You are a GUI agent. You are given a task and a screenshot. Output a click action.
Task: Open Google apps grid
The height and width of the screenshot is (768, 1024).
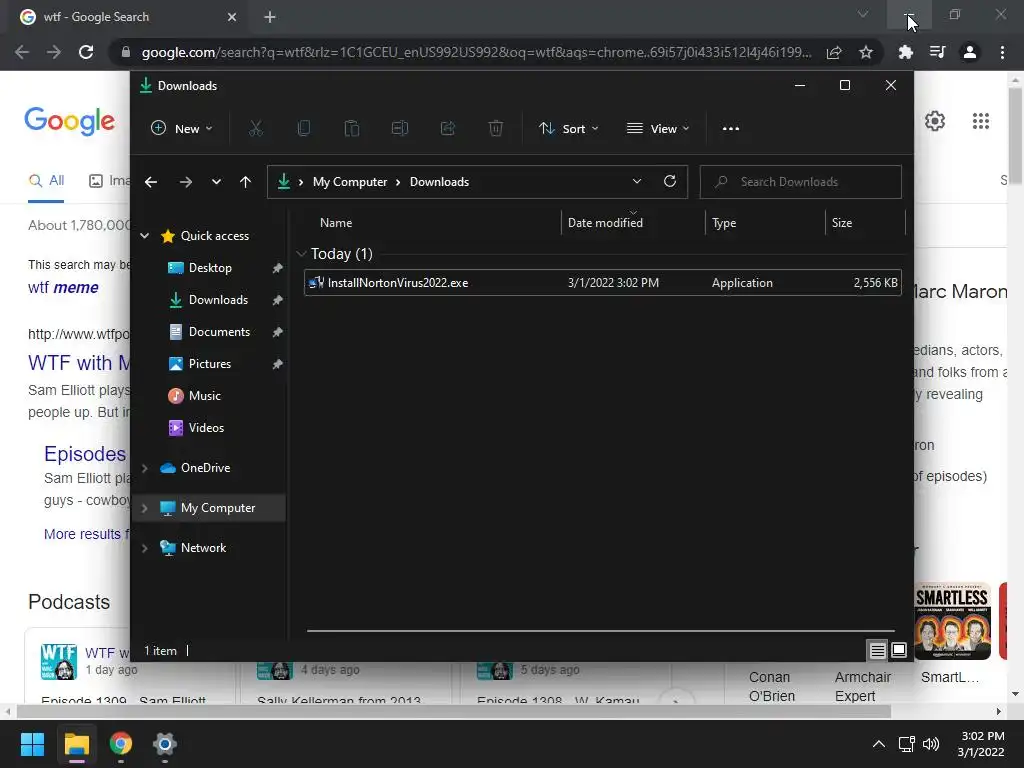click(x=981, y=121)
